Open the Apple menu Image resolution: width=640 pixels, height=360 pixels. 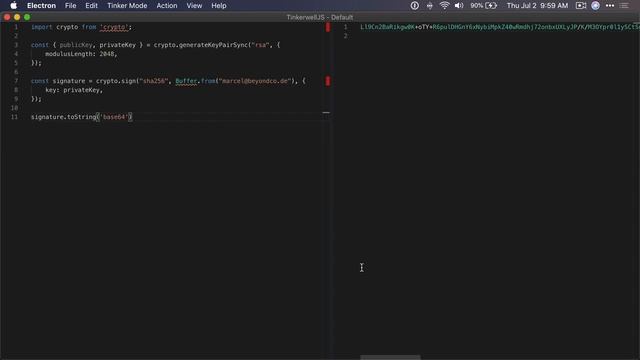[x=13, y=6]
